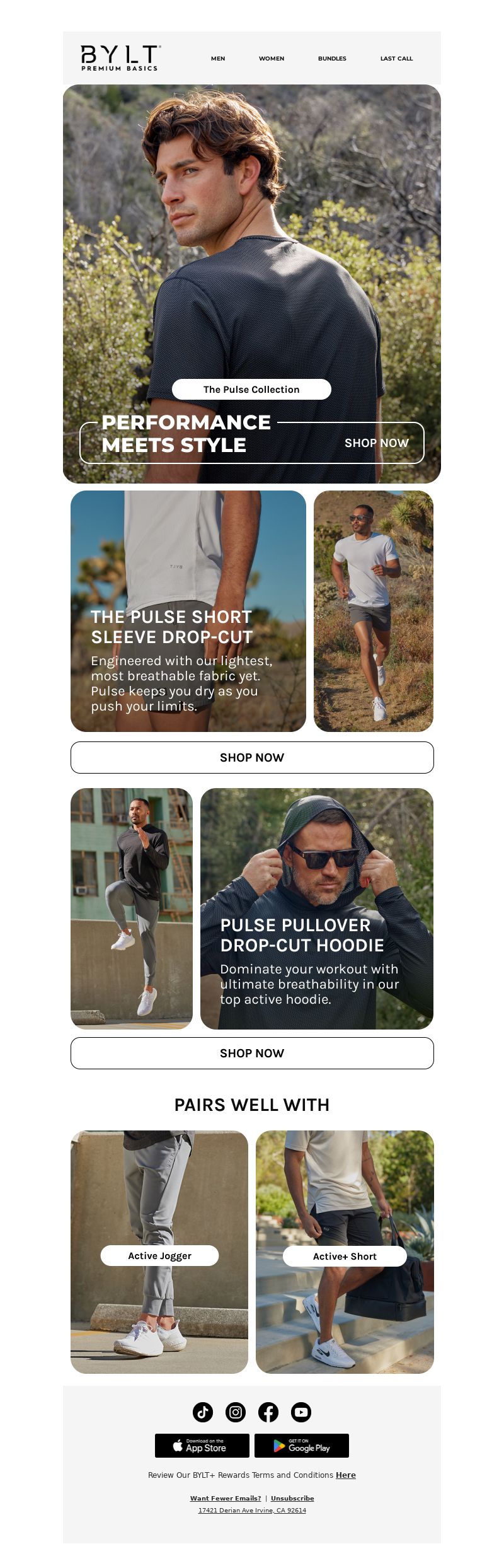Screen dimensions: 504x1568
Task: Open the Rewards Terms Here link
Action: 346,1475
